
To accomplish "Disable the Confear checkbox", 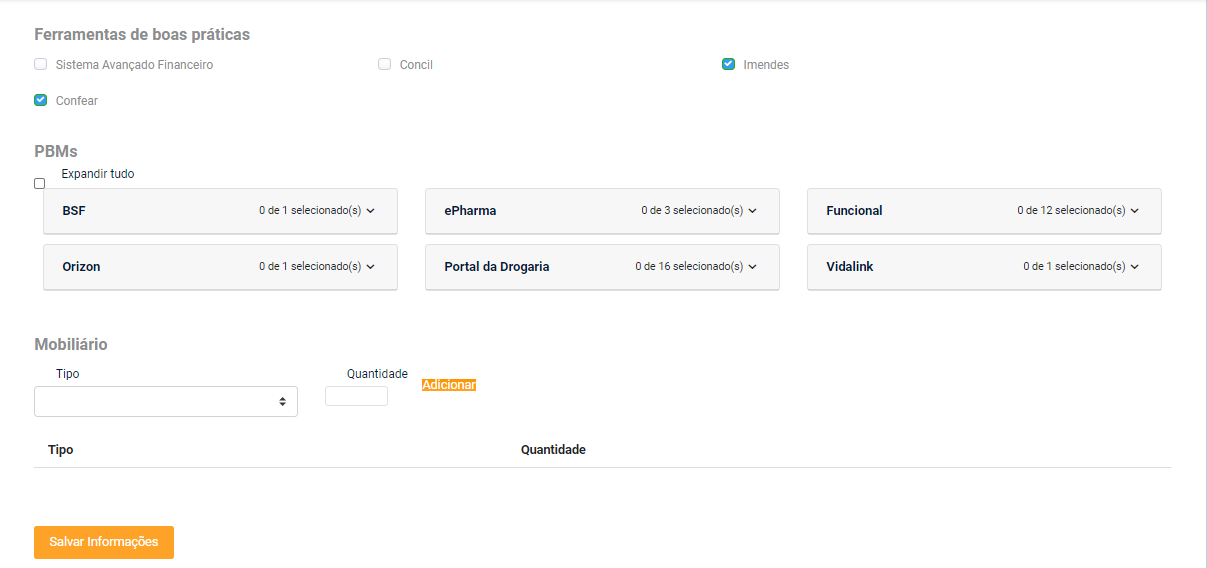I will click(x=41, y=100).
